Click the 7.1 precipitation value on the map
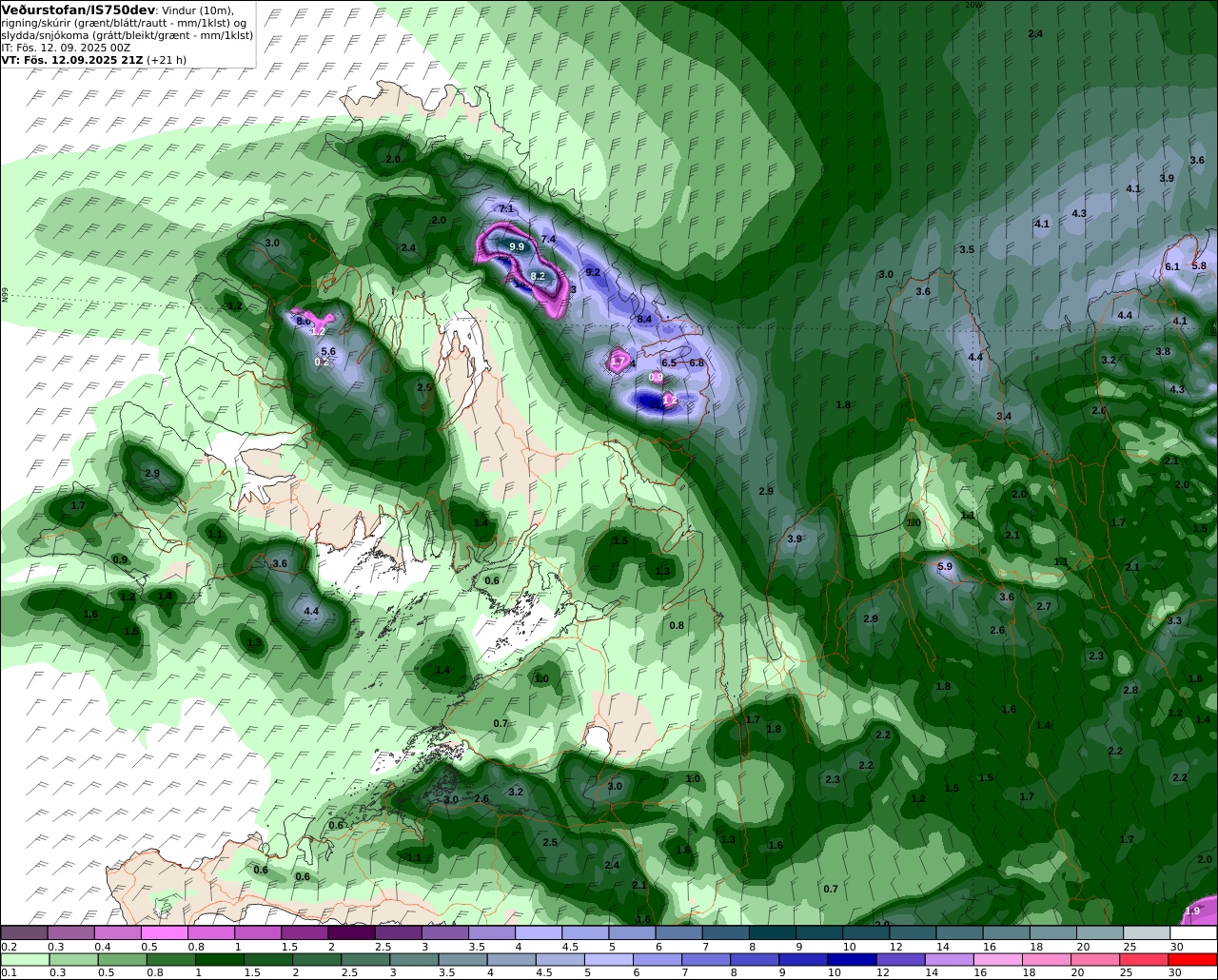The width and height of the screenshot is (1218, 980). (x=506, y=208)
